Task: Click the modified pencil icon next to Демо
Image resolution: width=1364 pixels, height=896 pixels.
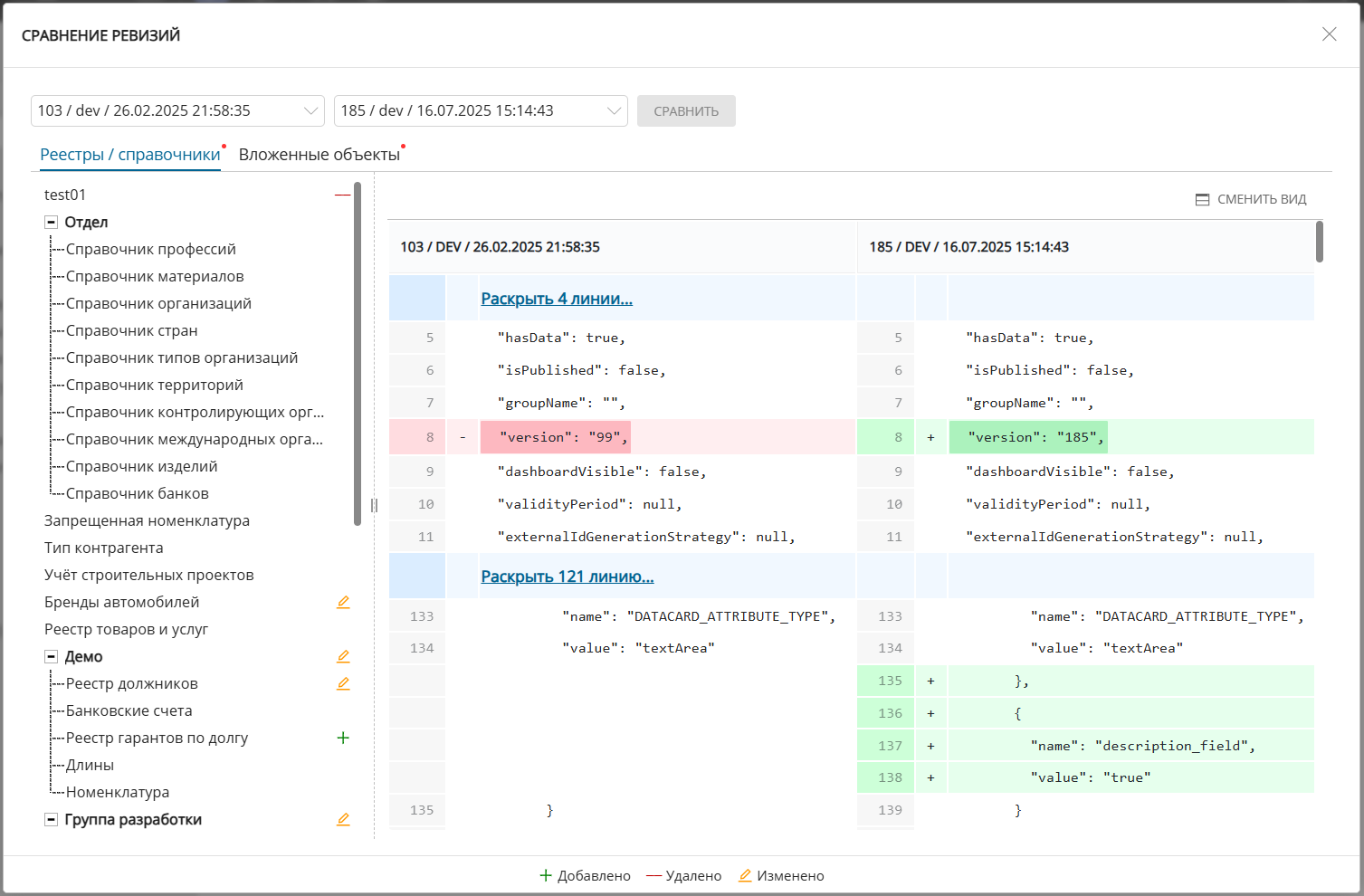Action: 343,657
